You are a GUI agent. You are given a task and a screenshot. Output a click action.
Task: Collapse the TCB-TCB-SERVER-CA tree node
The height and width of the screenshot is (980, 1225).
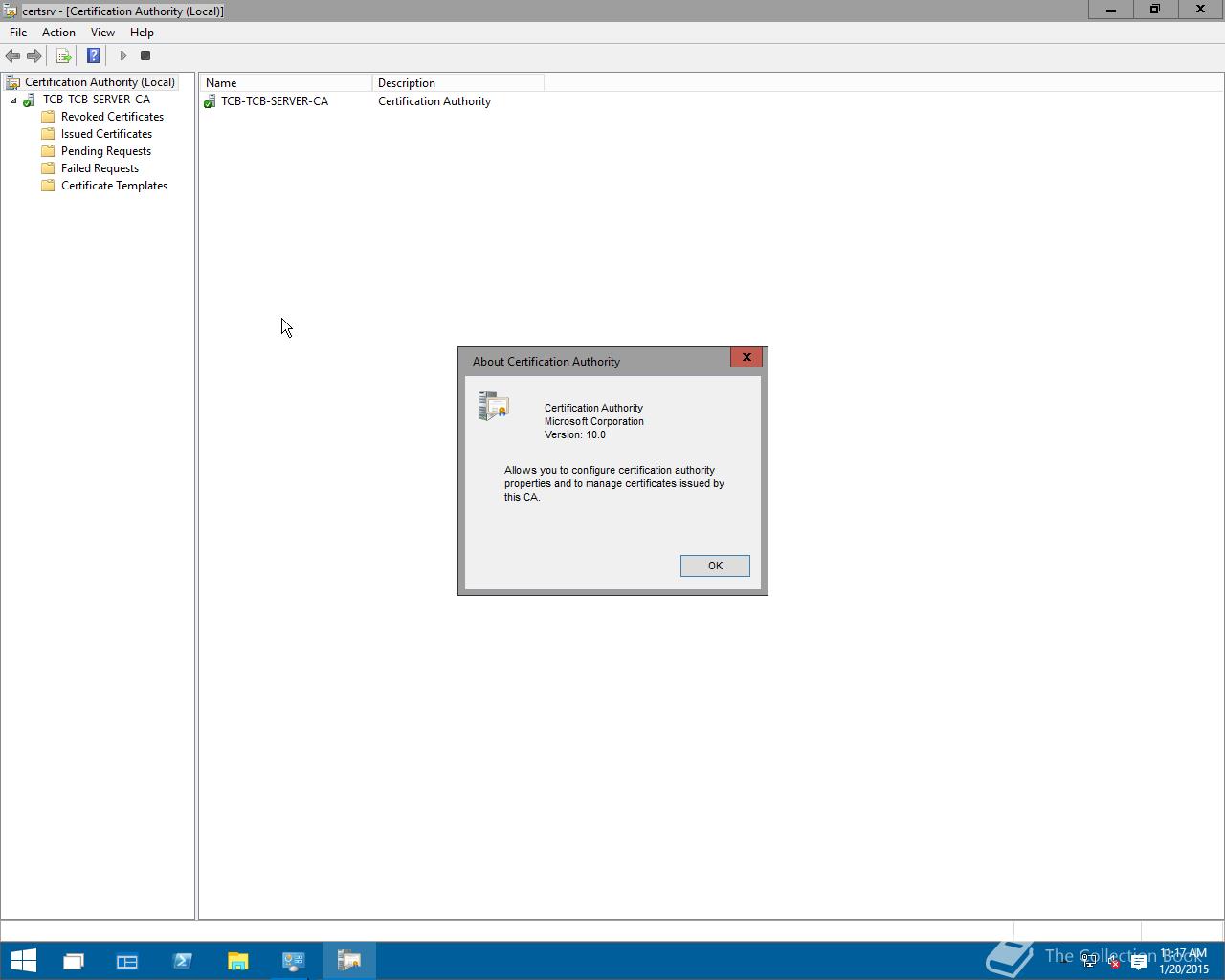pyautogui.click(x=13, y=100)
